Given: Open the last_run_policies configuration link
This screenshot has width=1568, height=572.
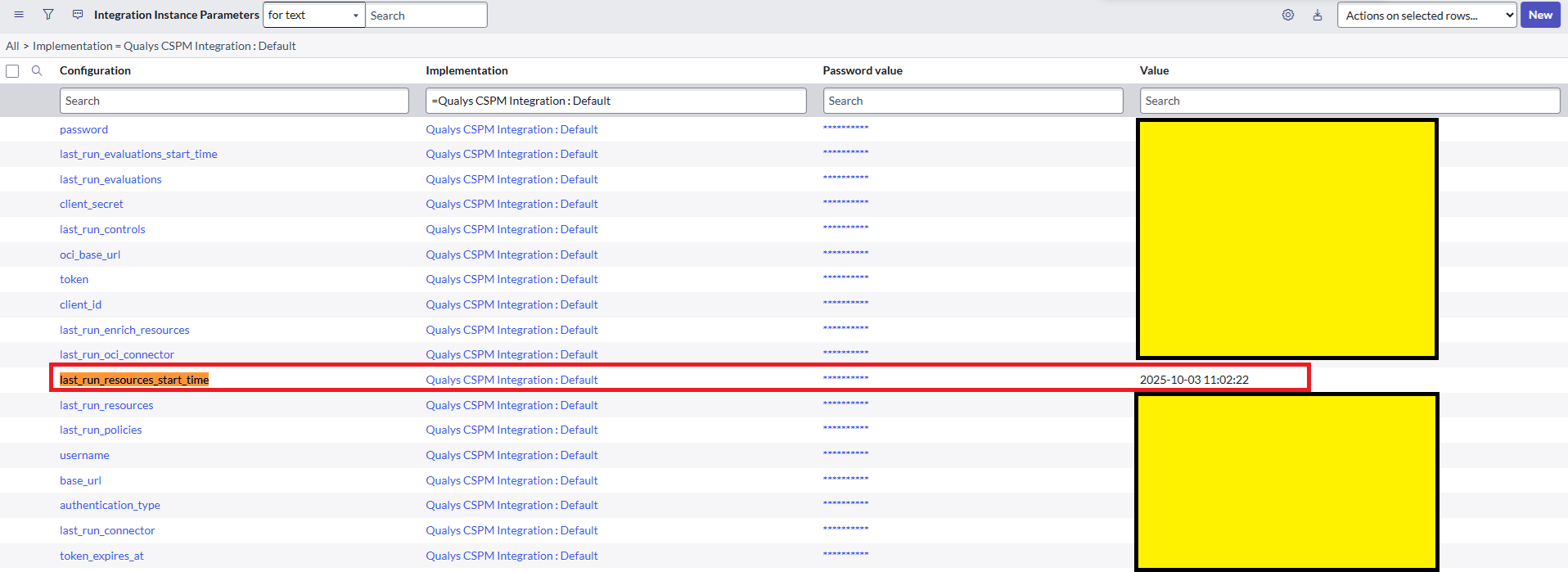Looking at the screenshot, I should pos(101,430).
